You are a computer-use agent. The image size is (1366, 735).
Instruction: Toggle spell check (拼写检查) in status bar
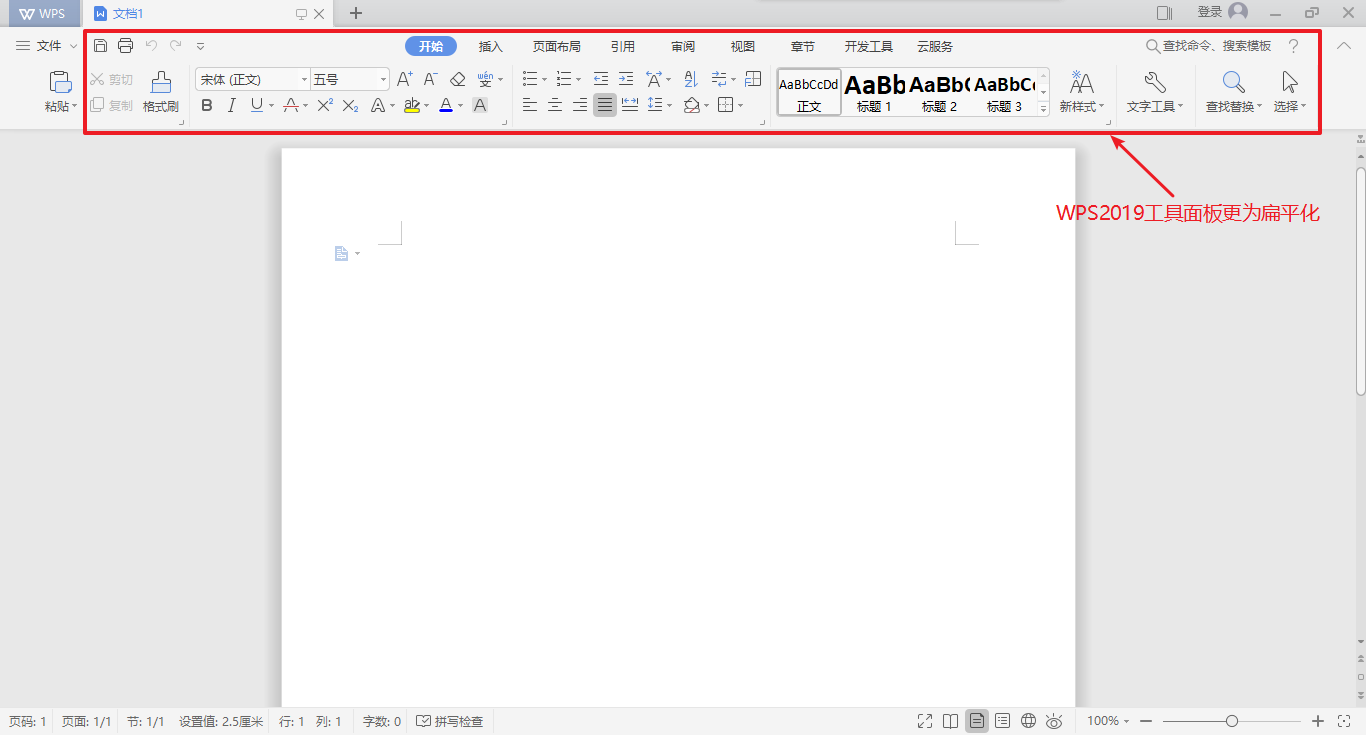(450, 721)
